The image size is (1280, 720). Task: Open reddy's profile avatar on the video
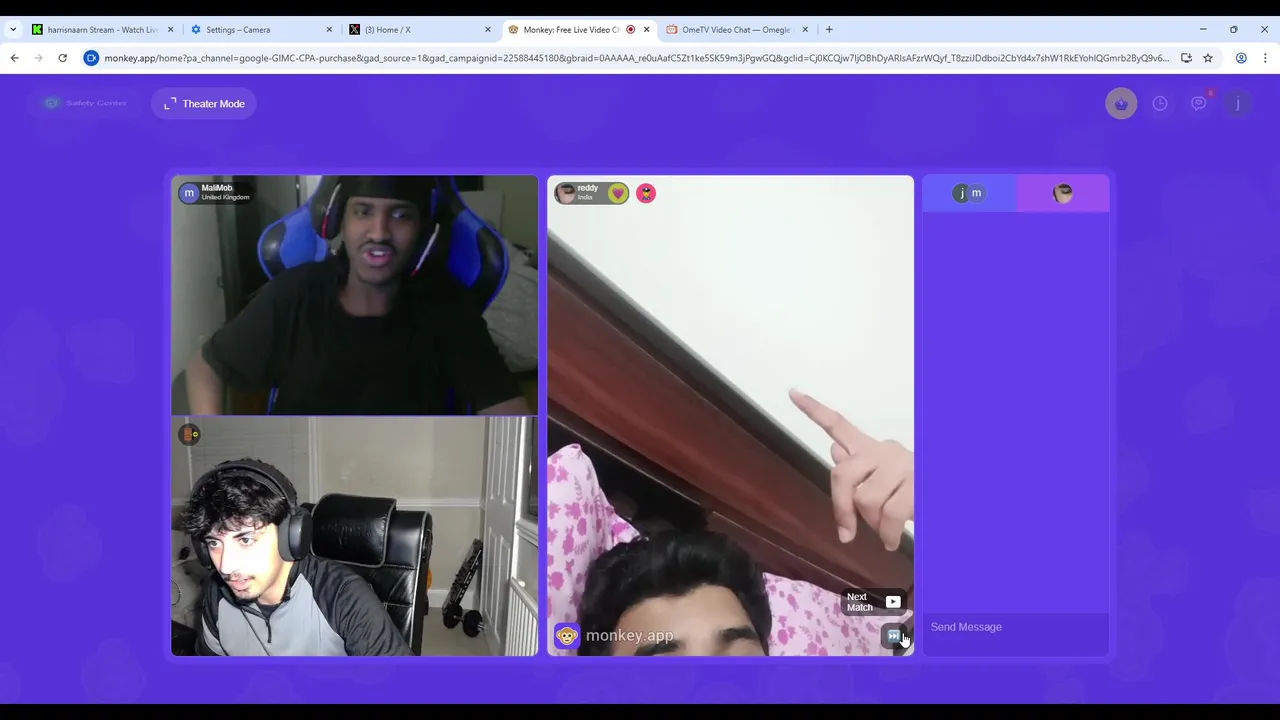[x=566, y=193]
